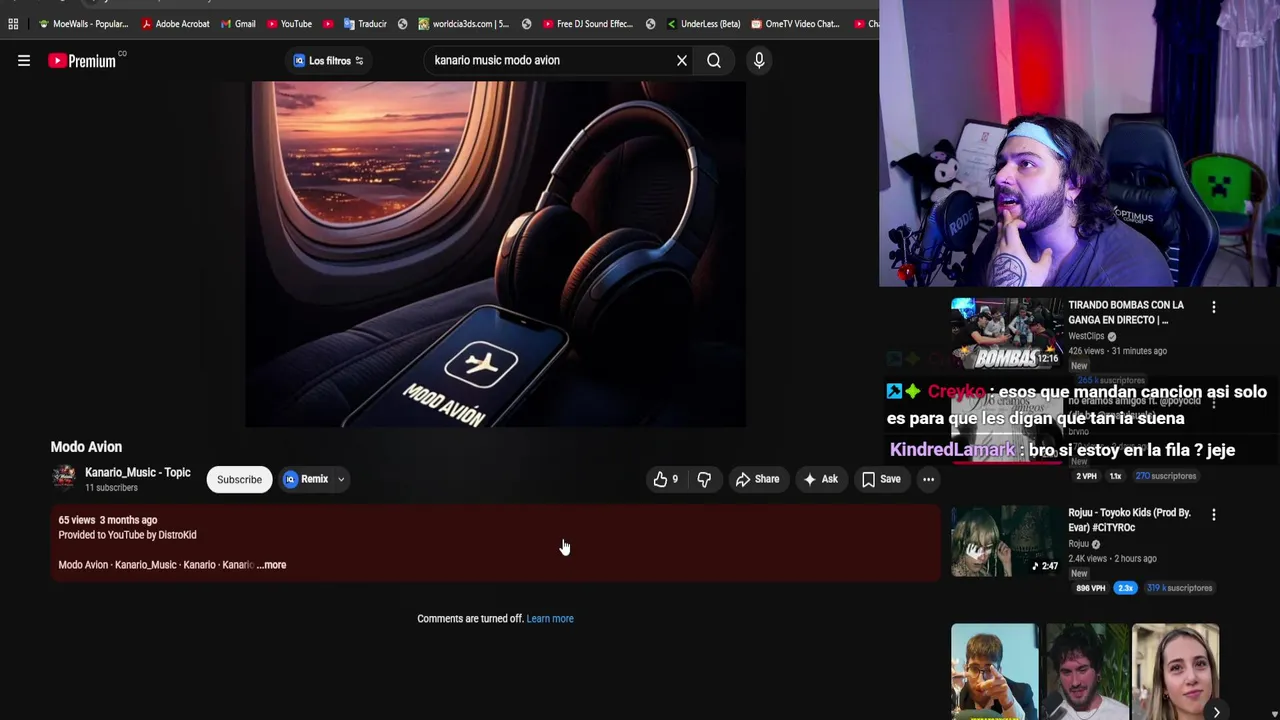Screen dimensions: 1280x720
Task: Open the Los filtros extension button
Action: click(328, 61)
